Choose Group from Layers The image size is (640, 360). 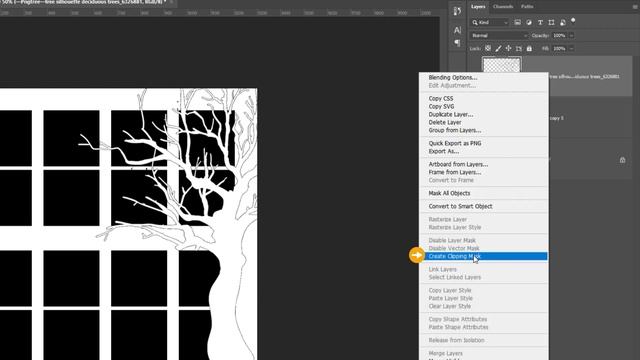pos(455,130)
